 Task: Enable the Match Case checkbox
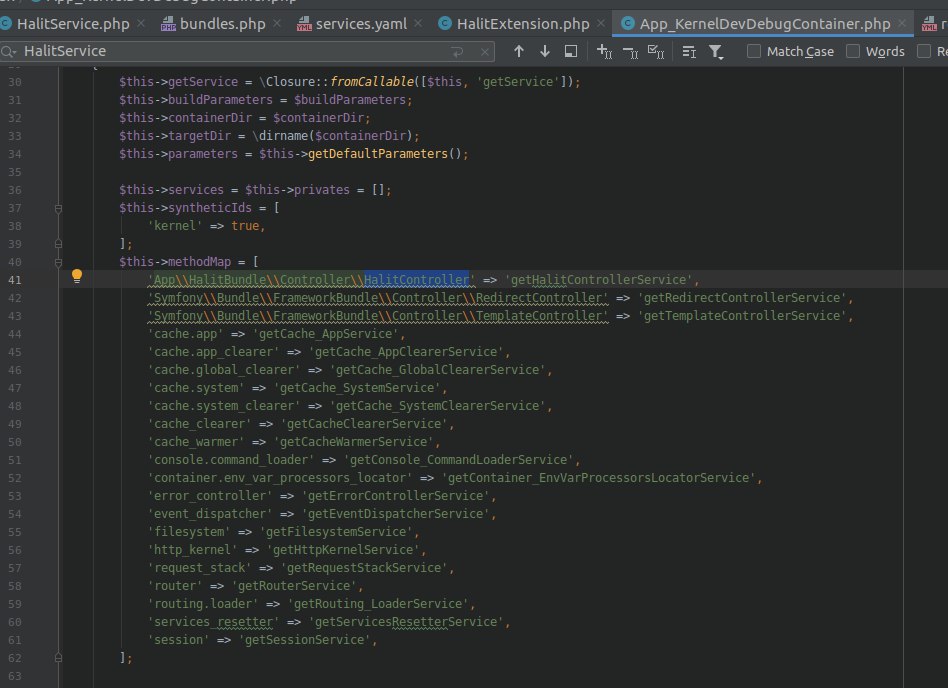(x=754, y=51)
